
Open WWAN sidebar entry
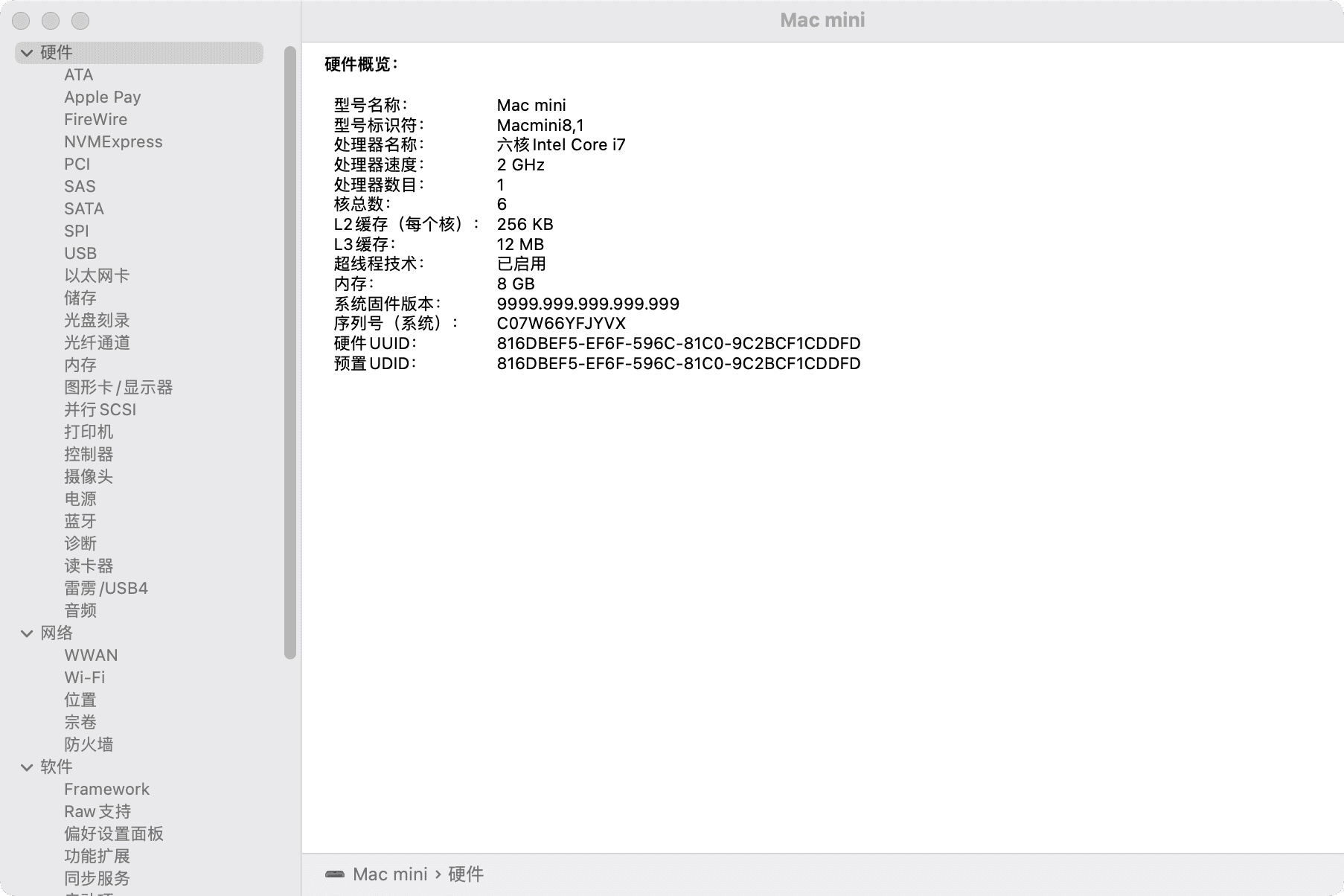coord(91,656)
